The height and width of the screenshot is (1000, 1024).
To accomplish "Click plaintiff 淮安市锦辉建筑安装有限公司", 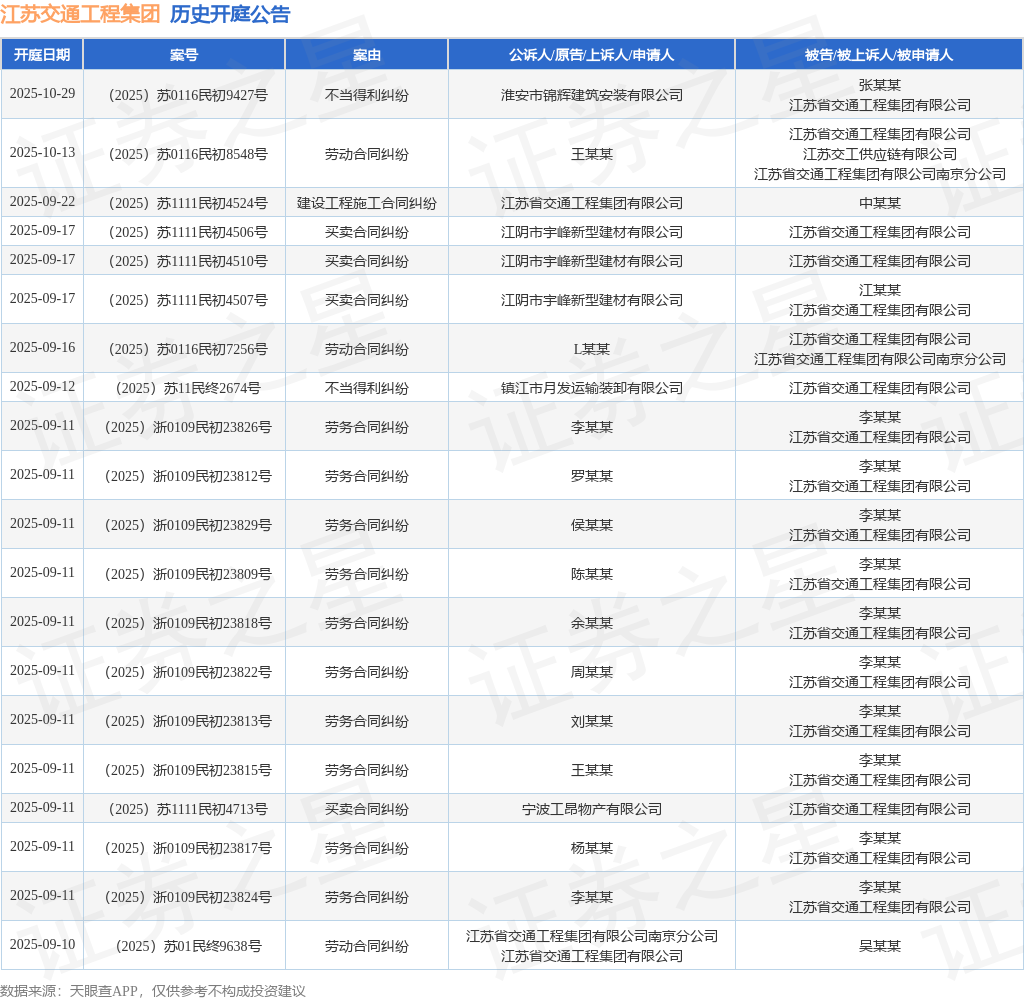I will tap(592, 95).
